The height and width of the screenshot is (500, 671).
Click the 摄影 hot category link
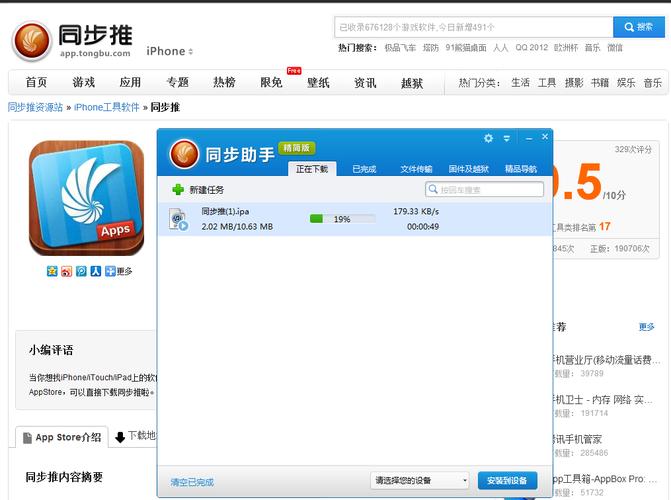(574, 82)
